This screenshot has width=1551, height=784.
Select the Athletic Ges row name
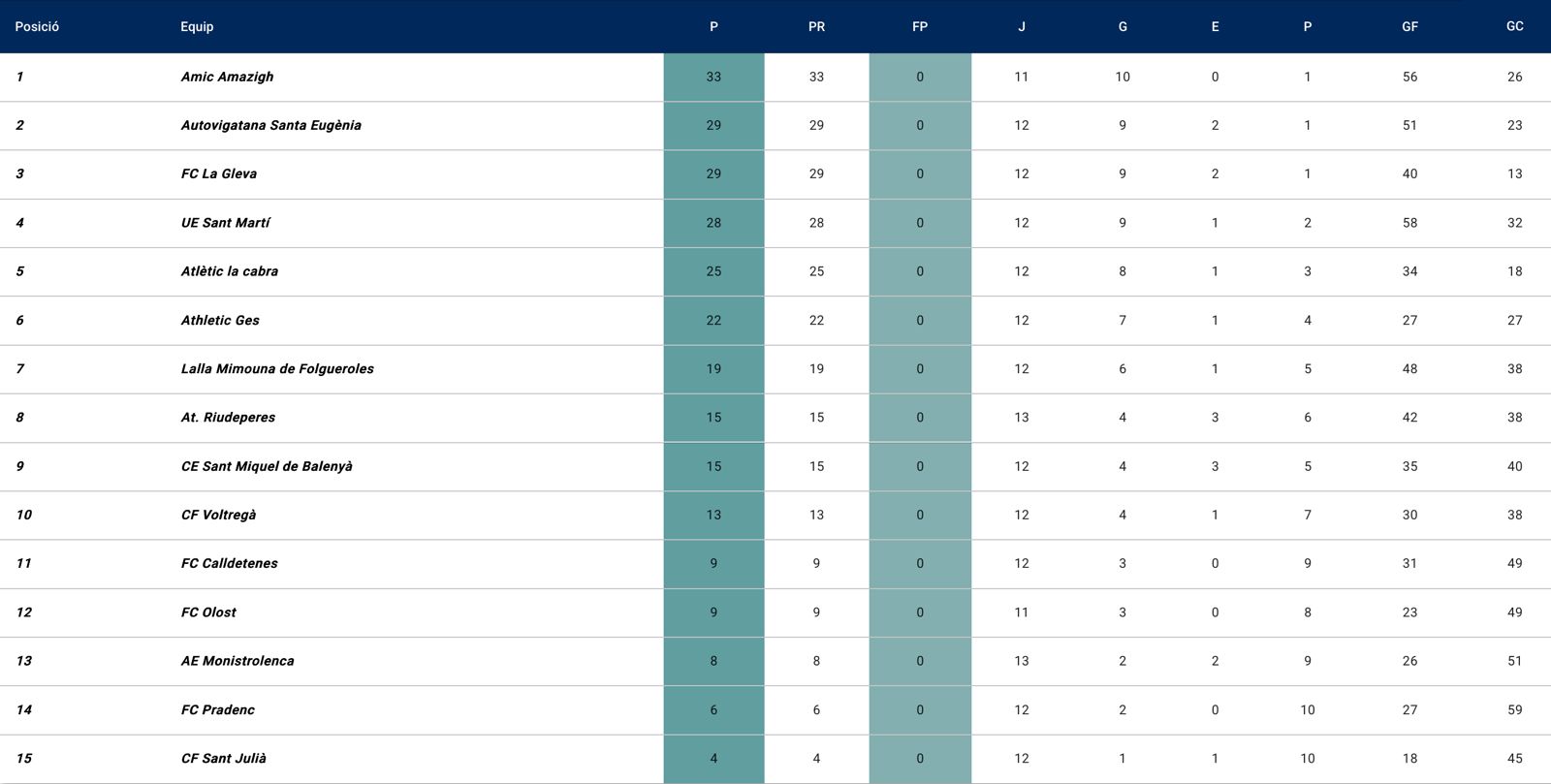click(x=220, y=320)
